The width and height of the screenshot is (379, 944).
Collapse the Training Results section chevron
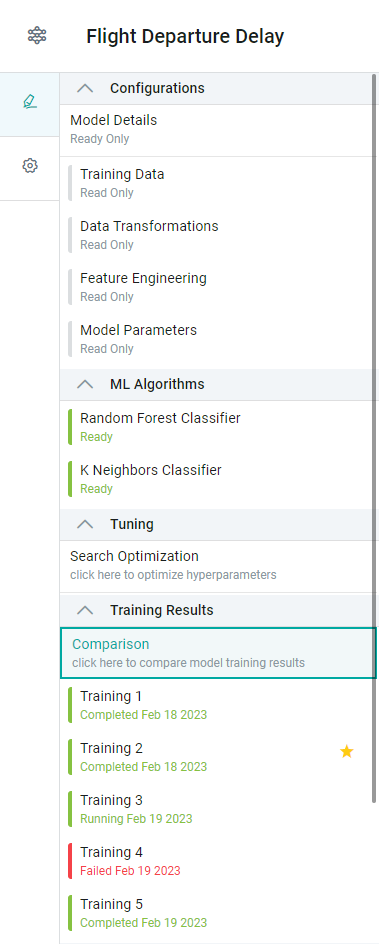click(85, 610)
